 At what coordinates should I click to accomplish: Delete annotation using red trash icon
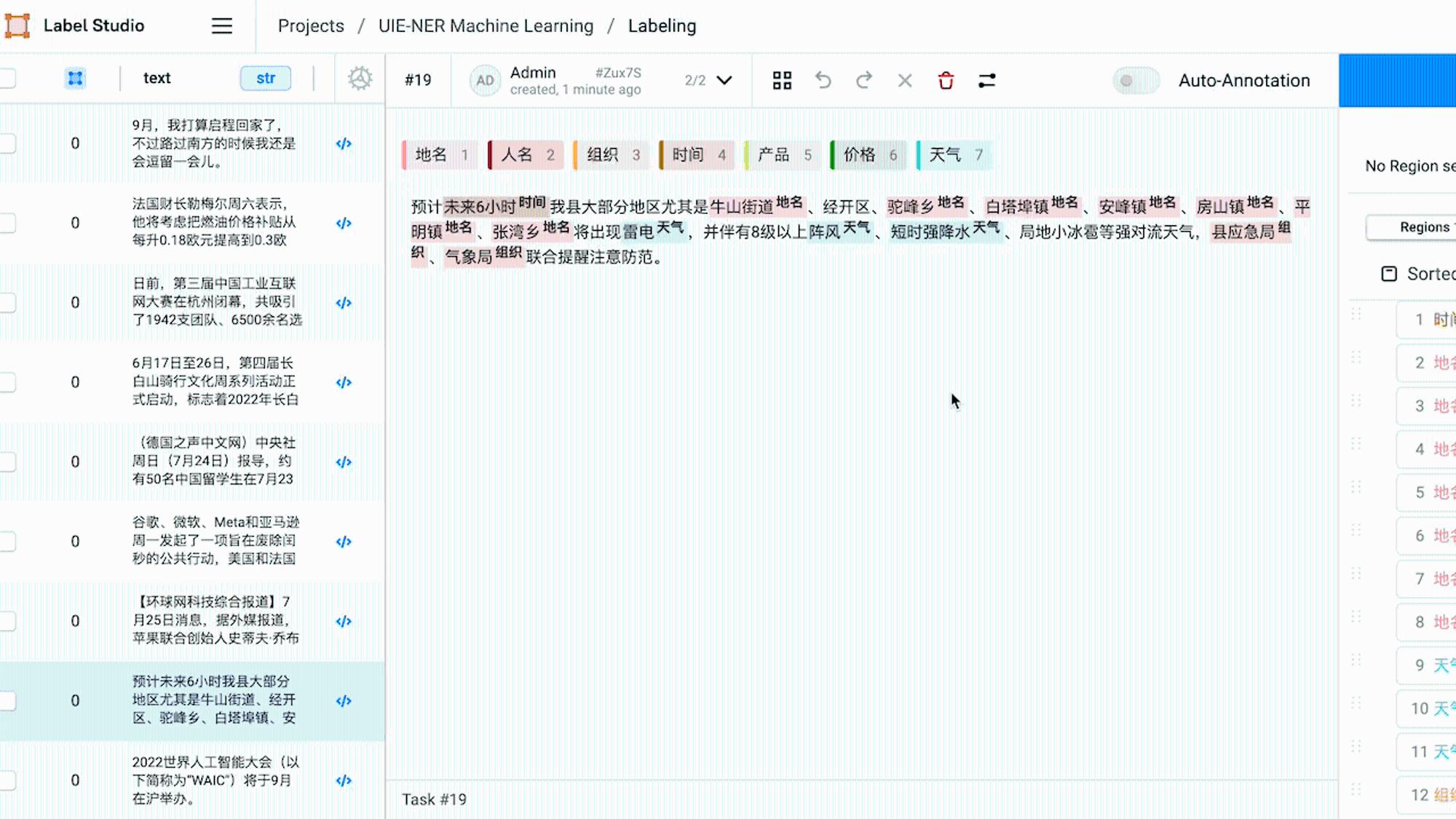[946, 80]
